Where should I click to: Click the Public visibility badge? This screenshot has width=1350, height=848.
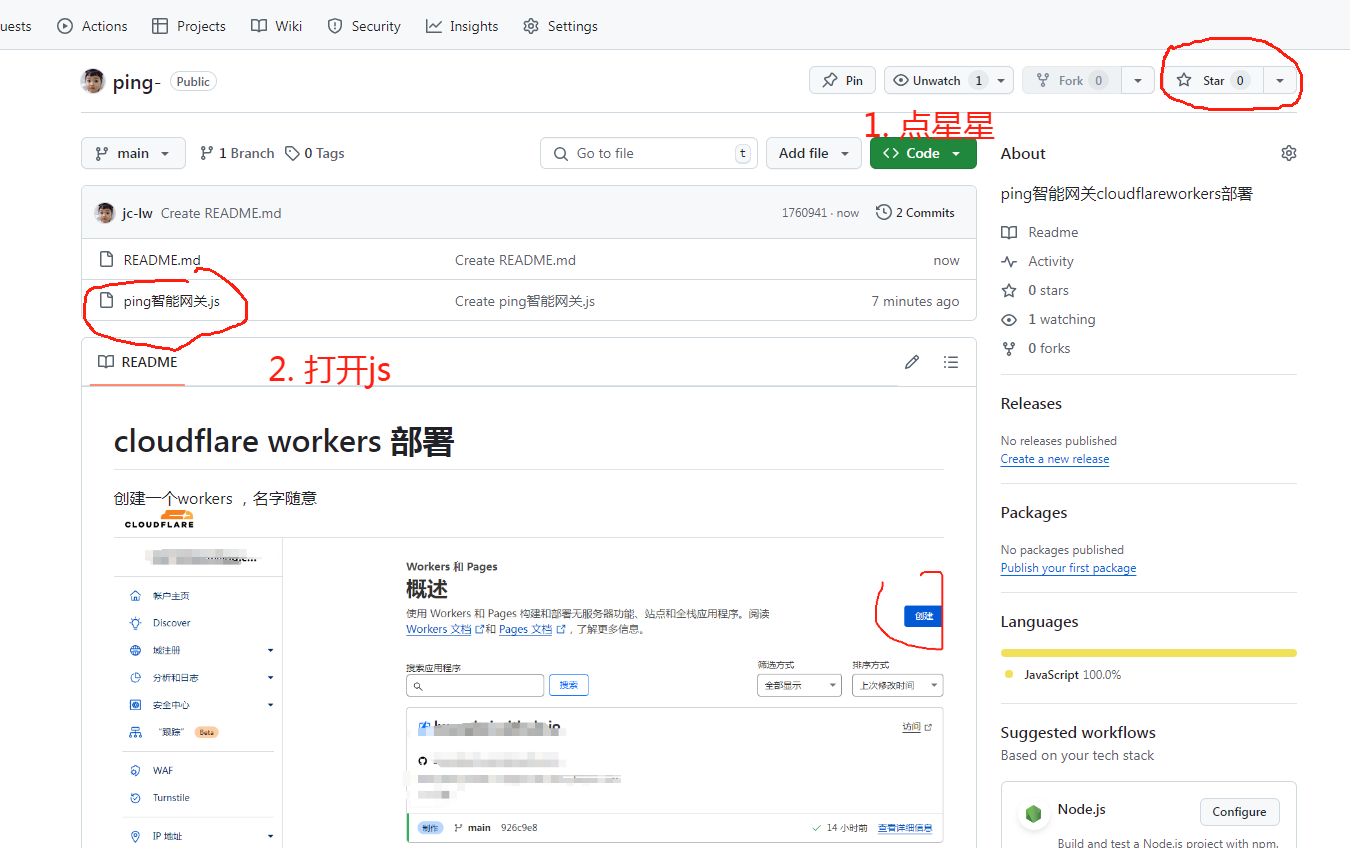[193, 82]
